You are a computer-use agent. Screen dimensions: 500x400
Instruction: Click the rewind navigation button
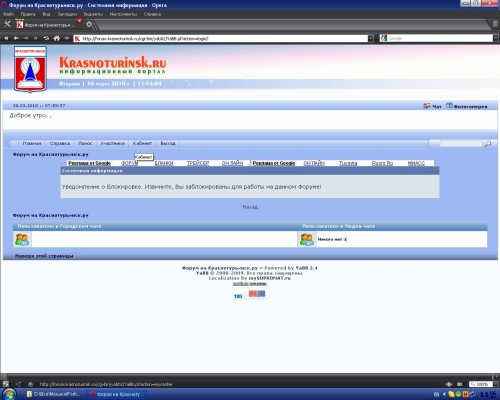[x=6, y=38]
